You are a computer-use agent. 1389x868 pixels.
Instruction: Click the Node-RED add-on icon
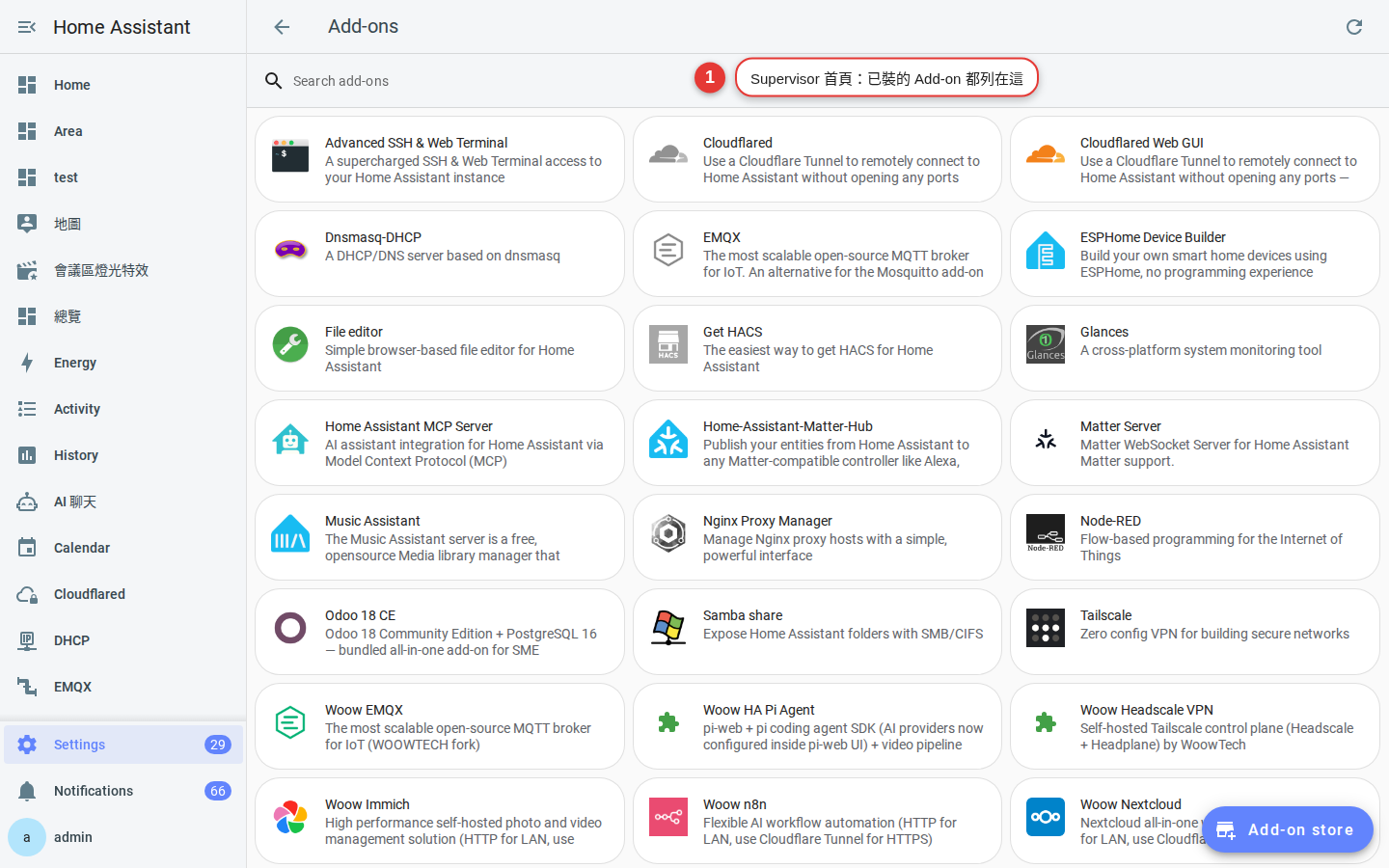1046,533
